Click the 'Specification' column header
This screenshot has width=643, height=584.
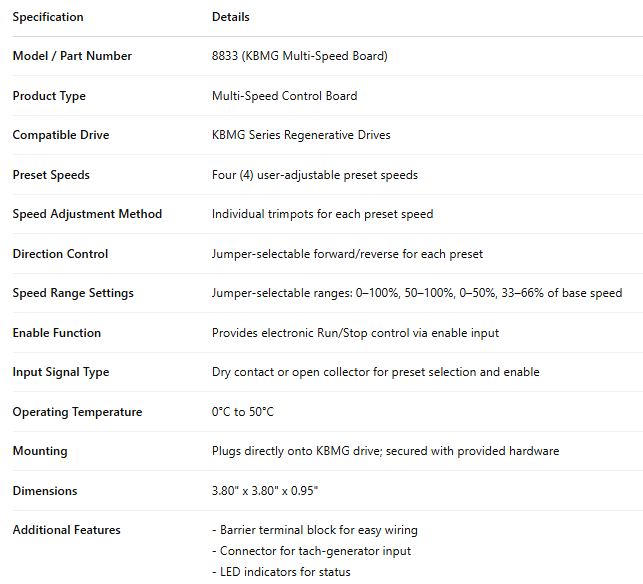(48, 17)
